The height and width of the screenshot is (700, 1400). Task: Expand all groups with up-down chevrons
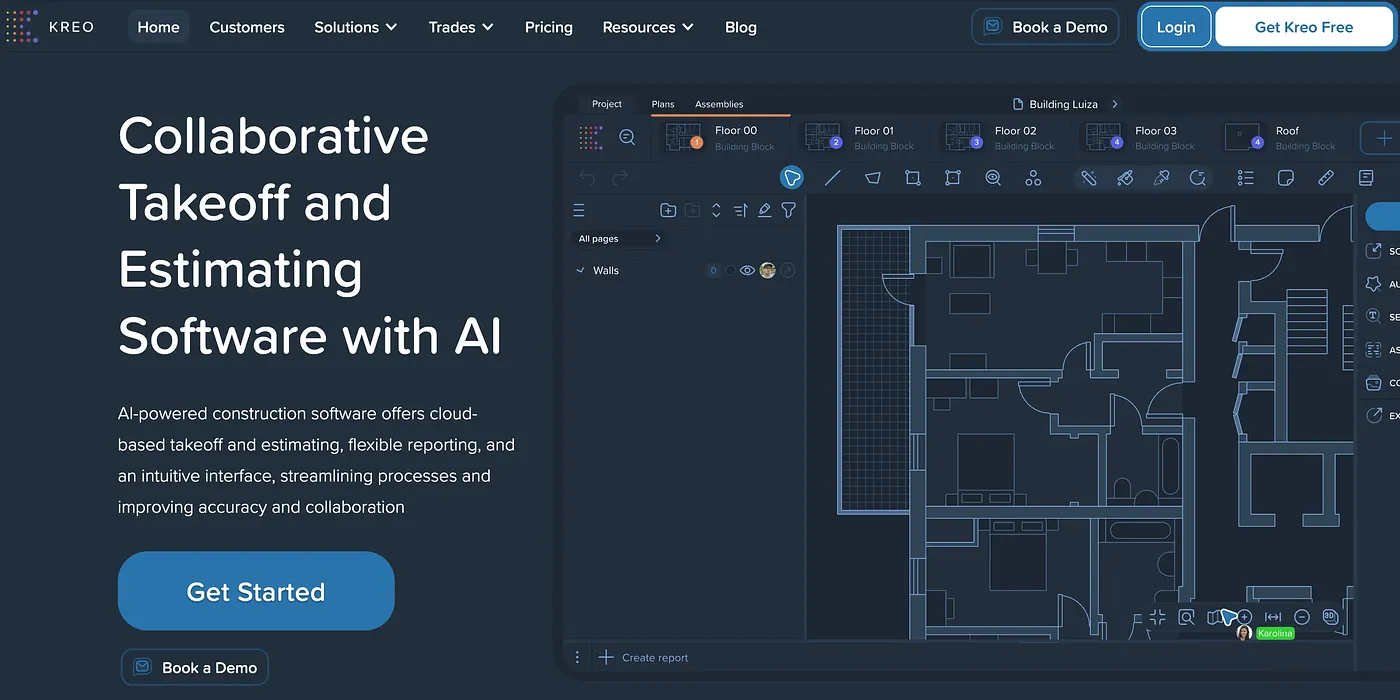716,210
